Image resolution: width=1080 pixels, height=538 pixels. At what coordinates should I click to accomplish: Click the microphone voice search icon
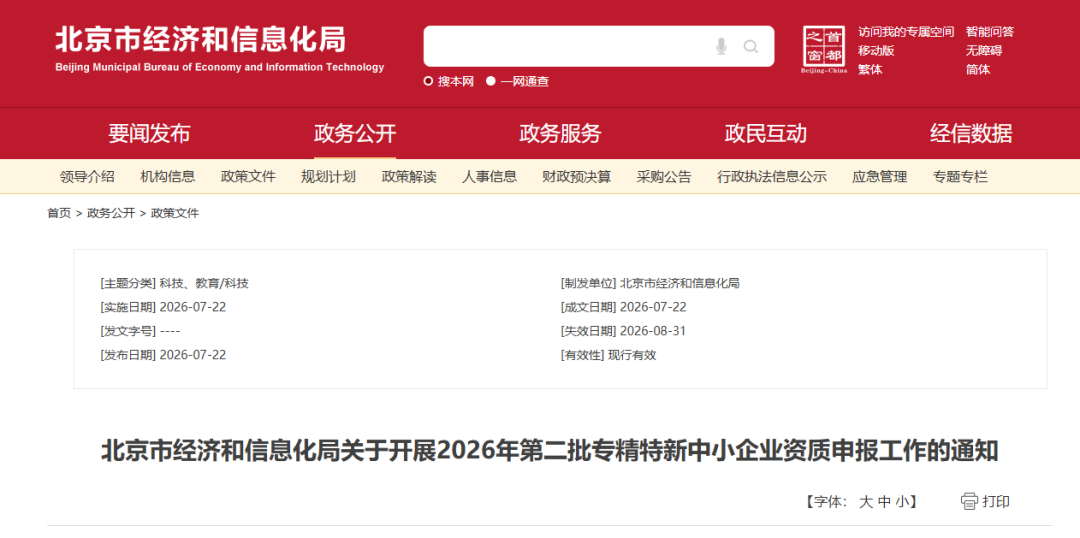pyautogui.click(x=721, y=46)
